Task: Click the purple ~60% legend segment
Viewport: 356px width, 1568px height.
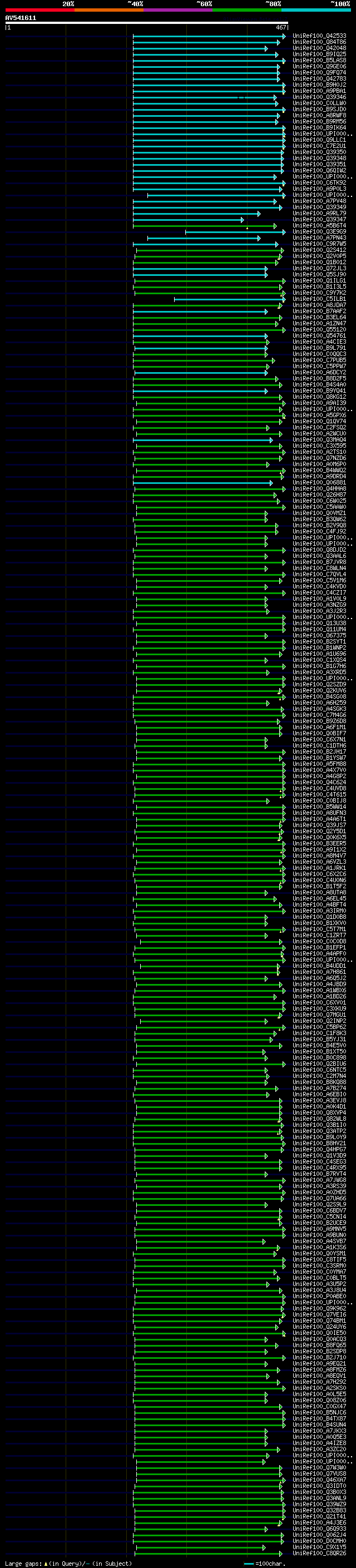Action: point(177,10)
